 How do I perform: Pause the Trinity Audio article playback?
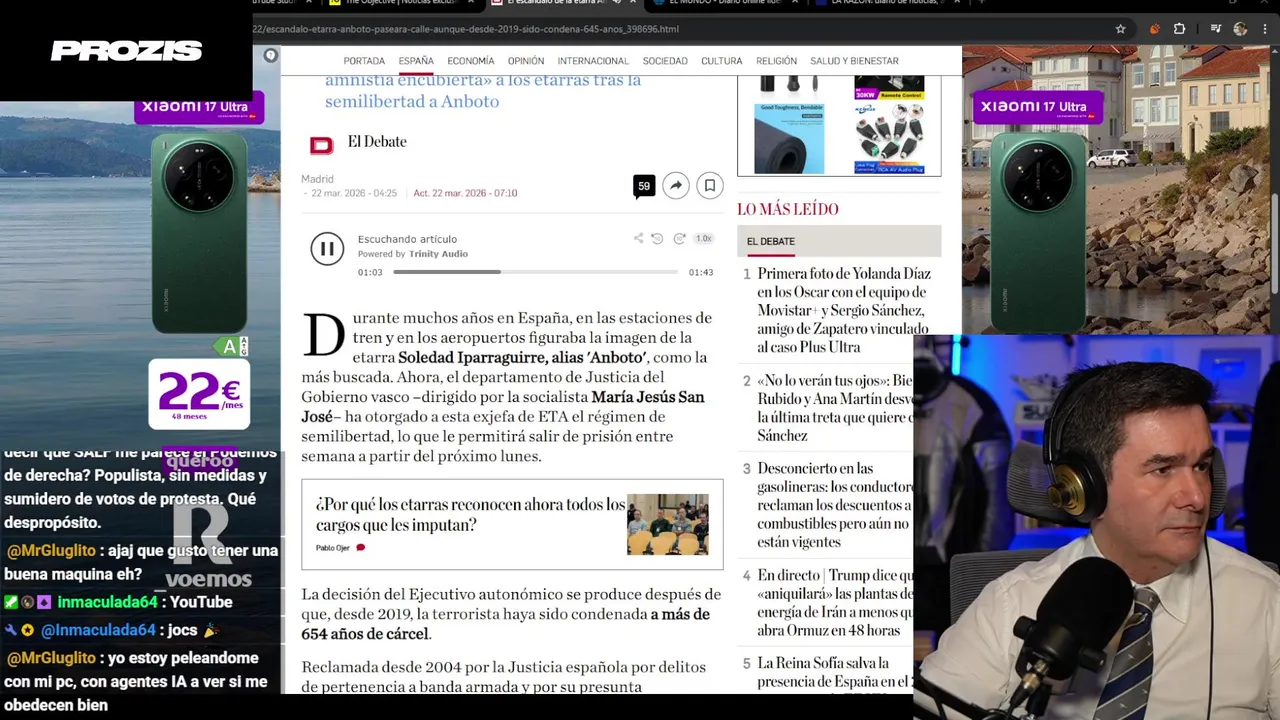327,249
